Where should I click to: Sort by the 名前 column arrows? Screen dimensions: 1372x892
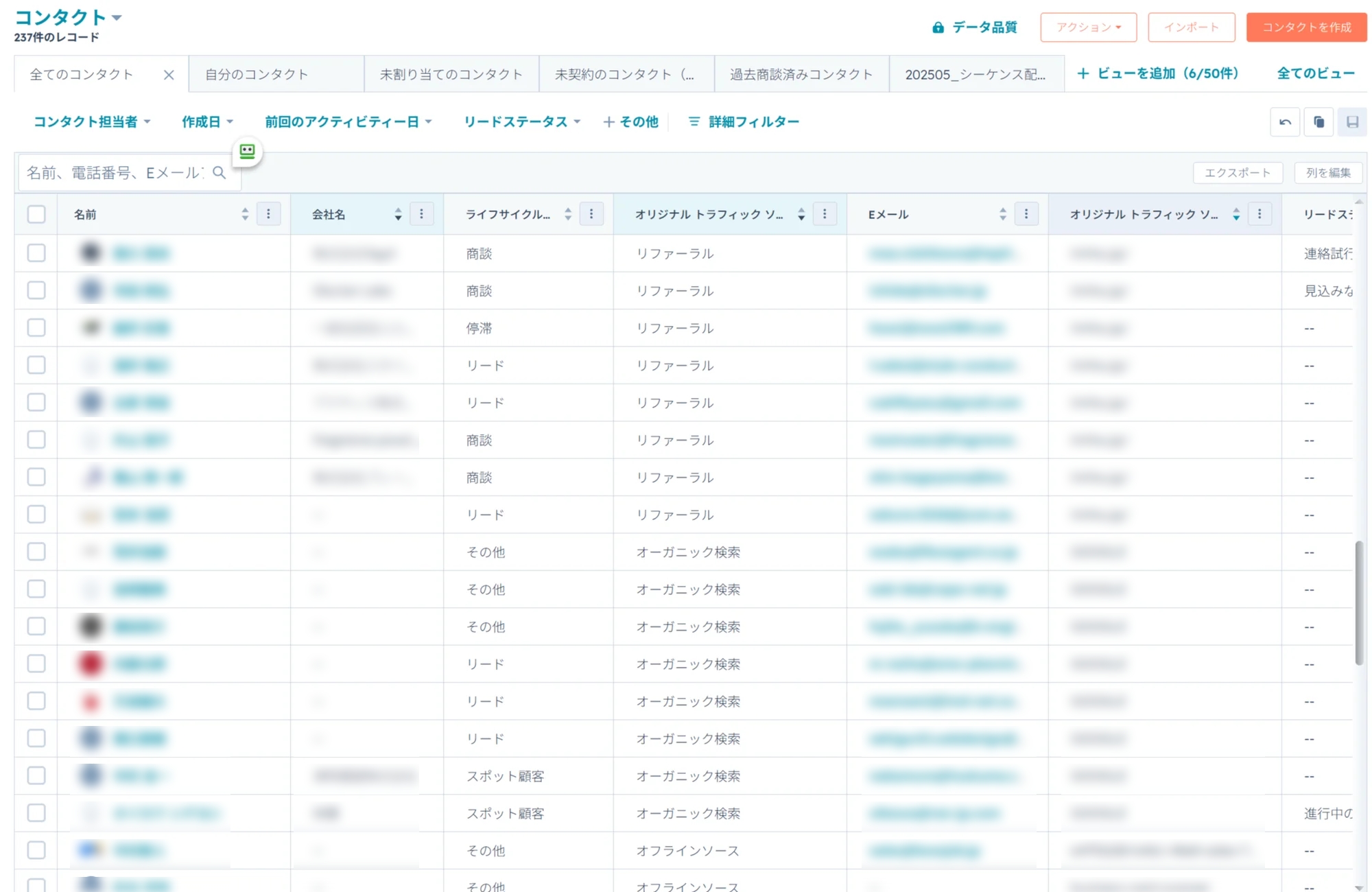245,214
